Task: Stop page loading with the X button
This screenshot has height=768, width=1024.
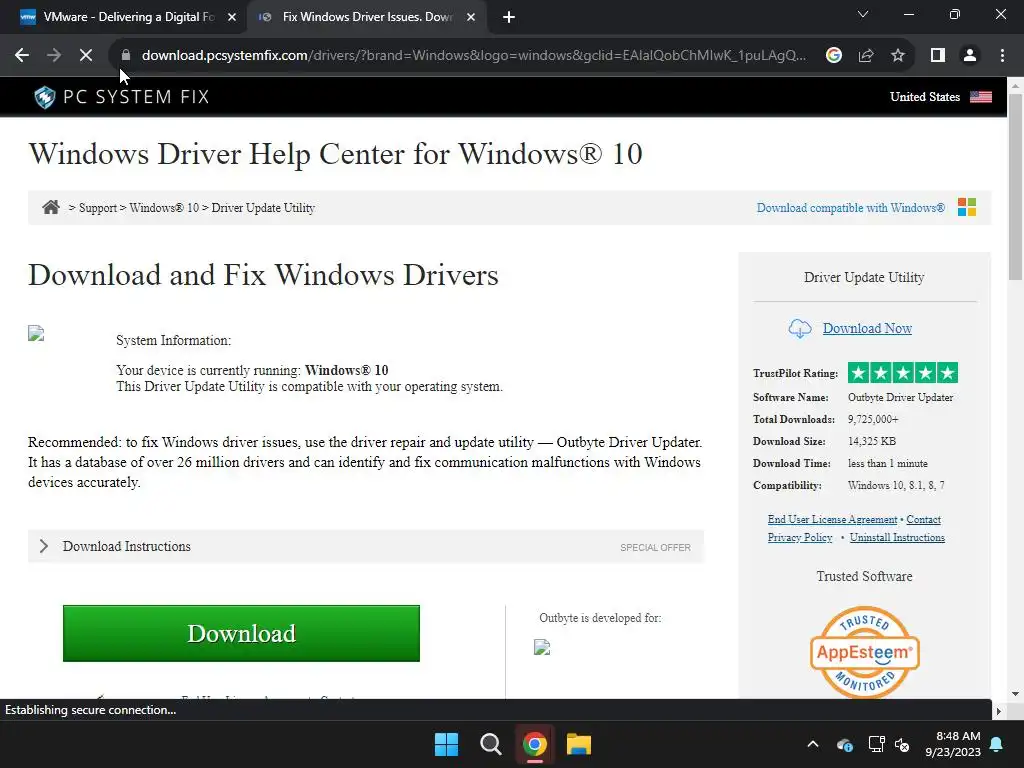Action: 86,56
